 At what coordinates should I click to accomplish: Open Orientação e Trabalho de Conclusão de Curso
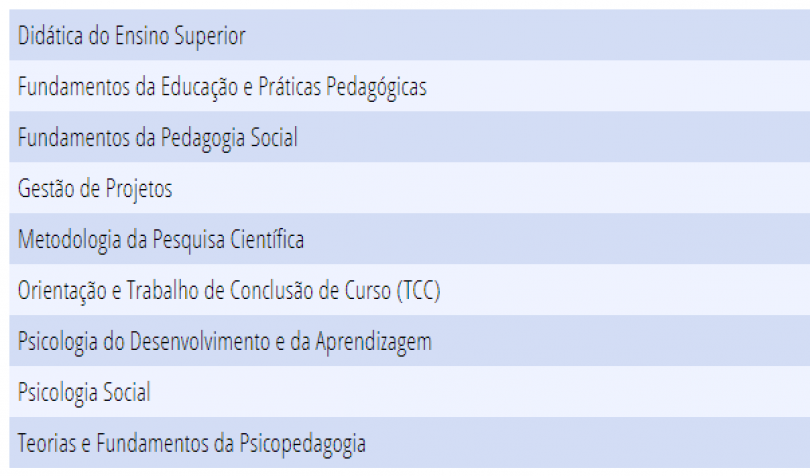410,290
